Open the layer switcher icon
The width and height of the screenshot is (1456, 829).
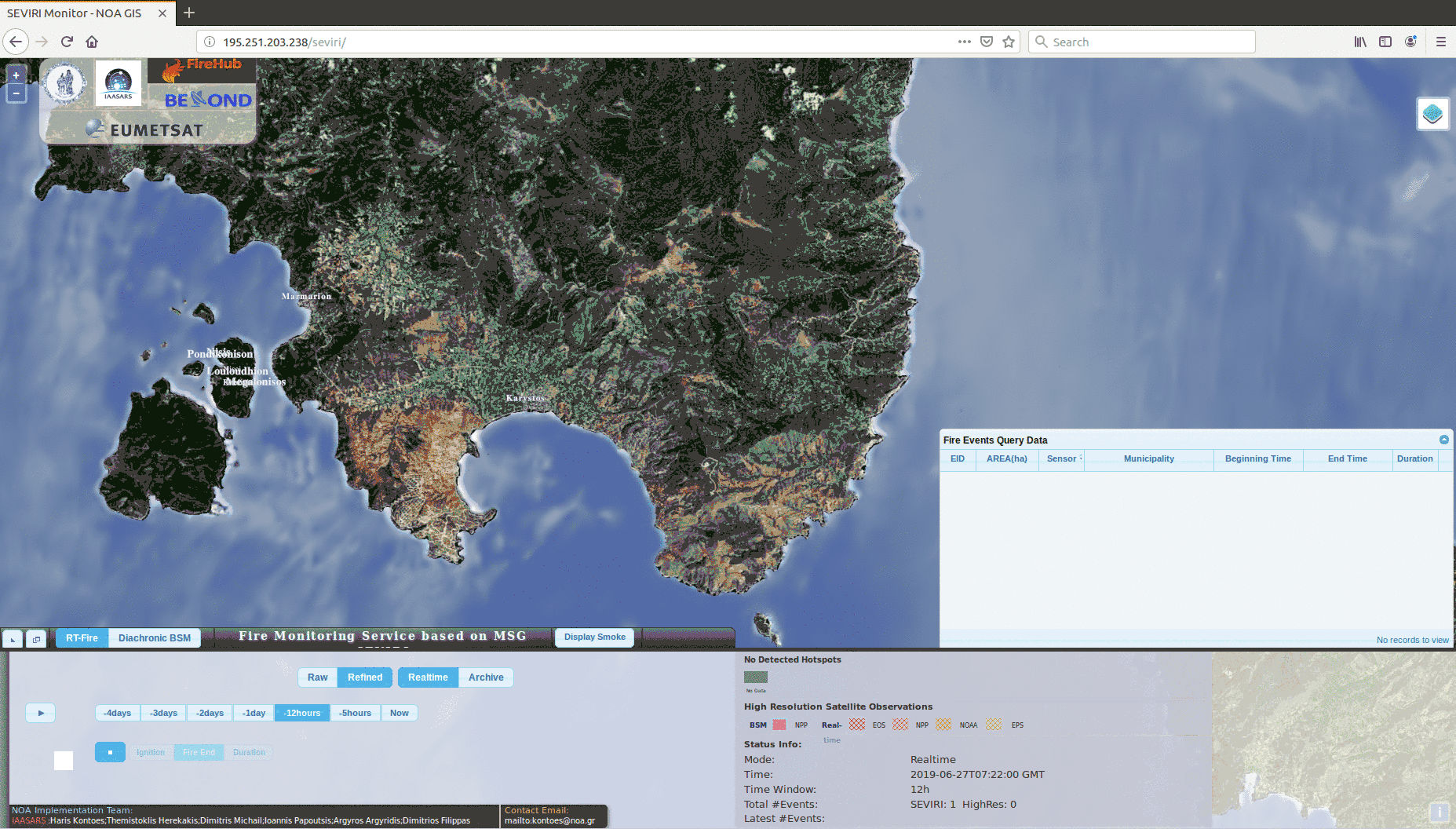tap(1432, 115)
